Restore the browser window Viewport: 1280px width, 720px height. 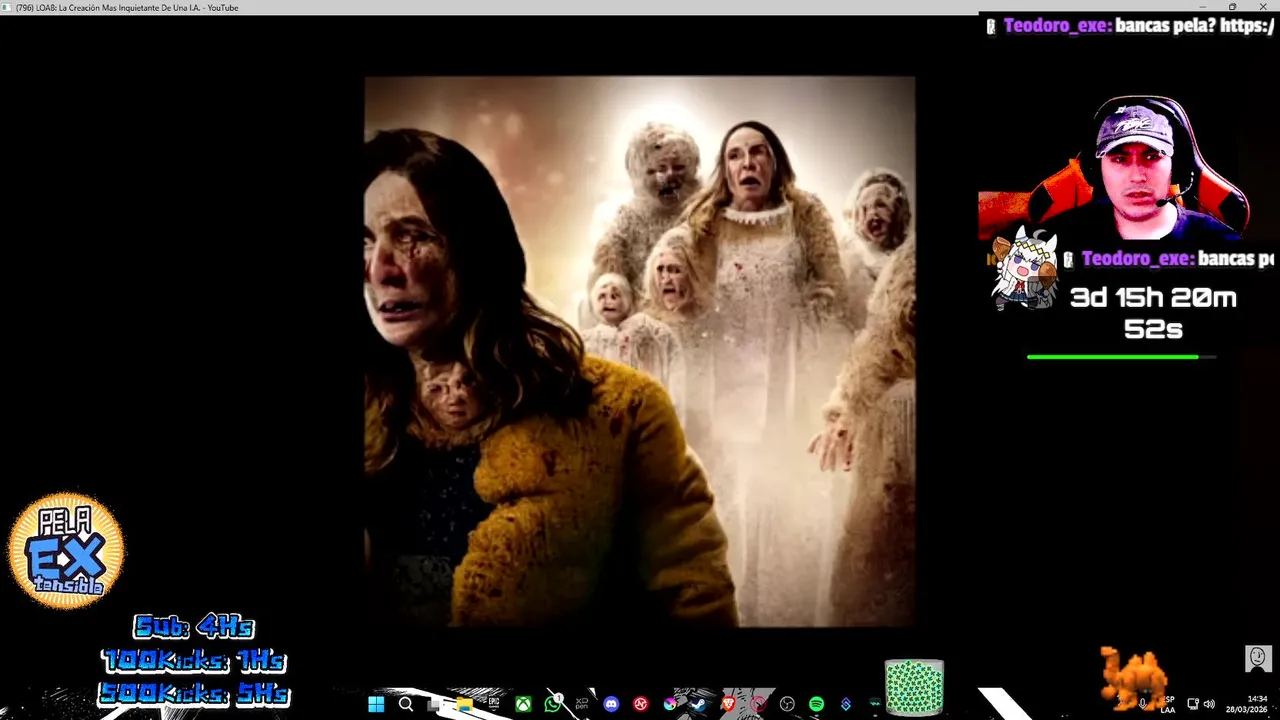1232,7
